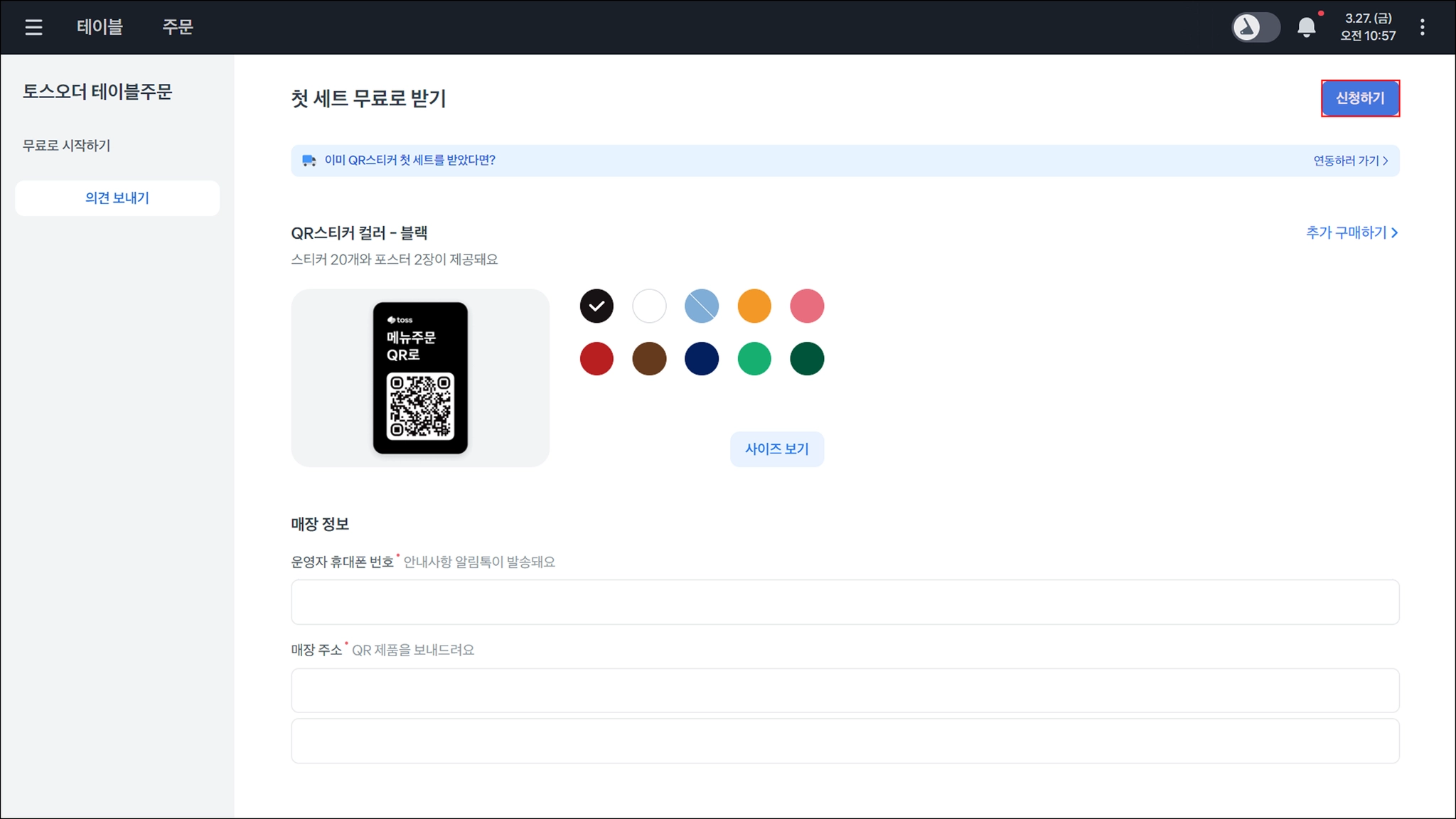Toggle the dark mode switch in header
The width and height of the screenshot is (1456, 819).
(1256, 28)
